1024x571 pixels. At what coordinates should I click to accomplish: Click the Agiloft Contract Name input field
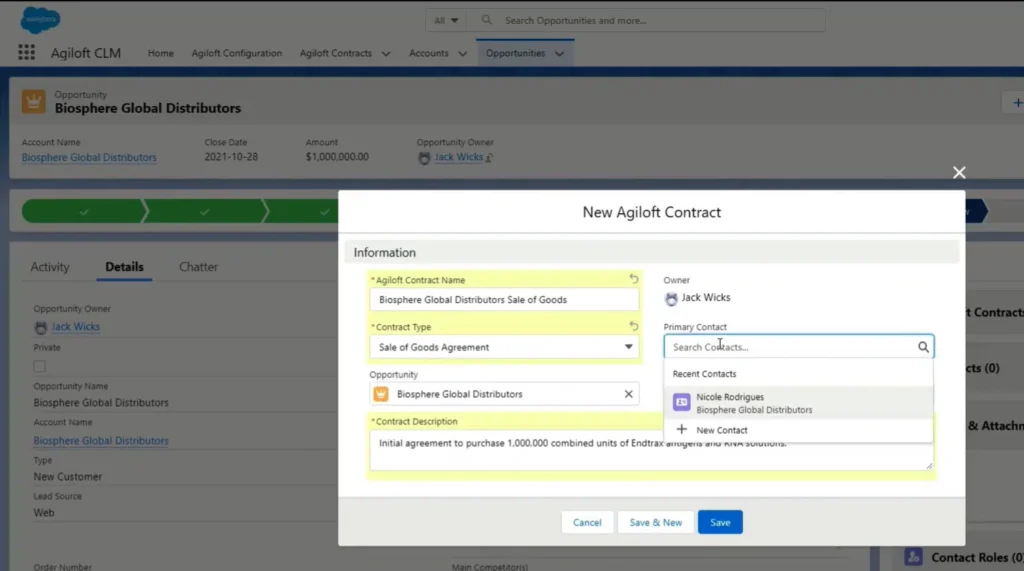(x=504, y=300)
